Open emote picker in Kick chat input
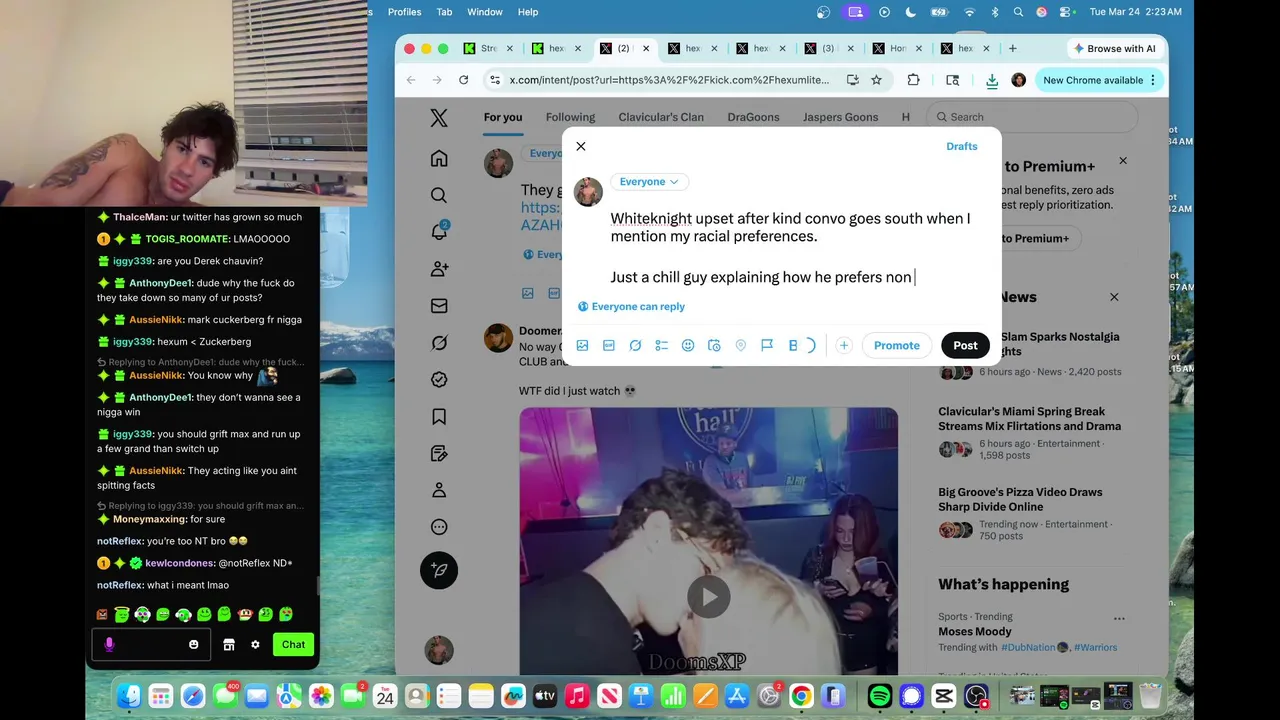Screen dimensions: 1280x720 (194, 645)
